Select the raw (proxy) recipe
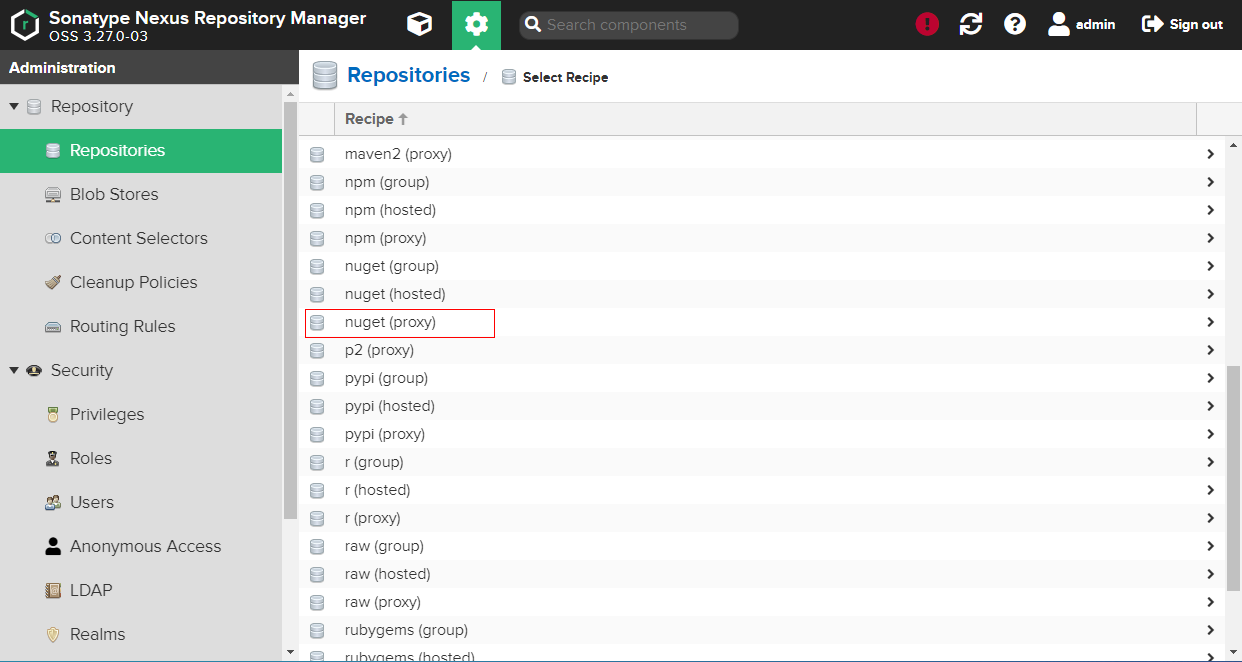Screen dimensions: 1242x662 (383, 602)
